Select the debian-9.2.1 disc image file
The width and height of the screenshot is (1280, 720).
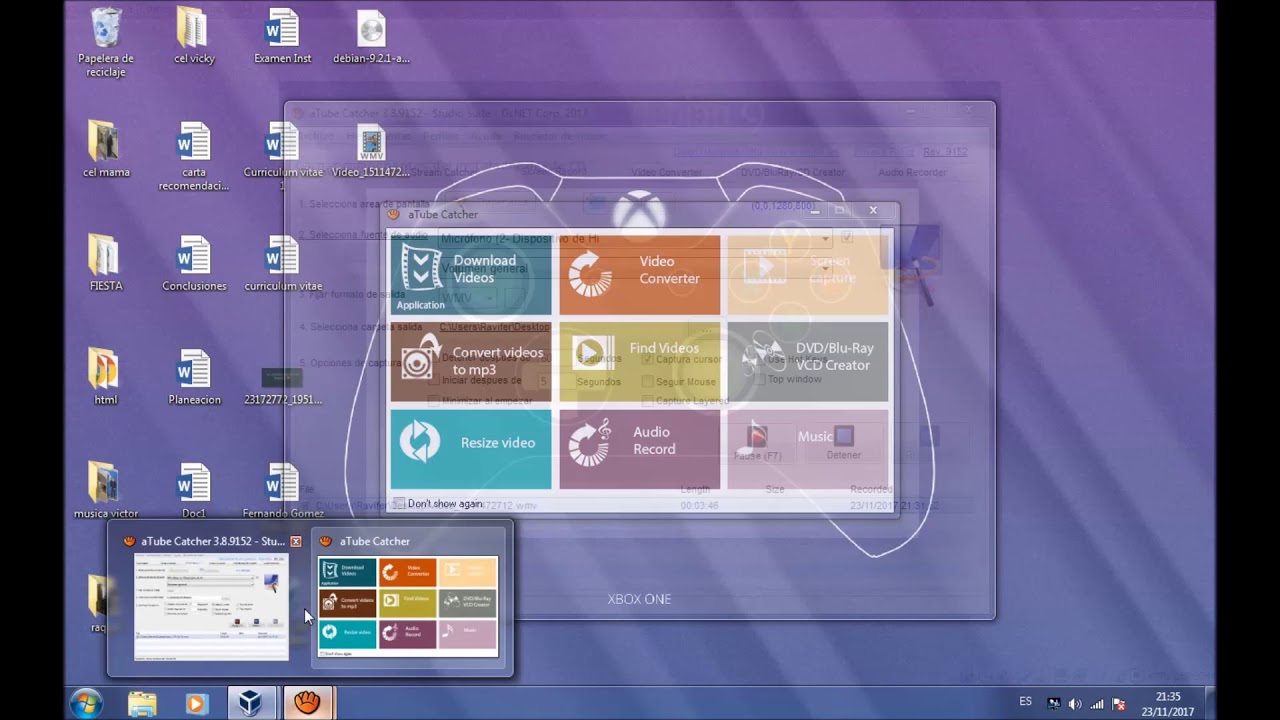tap(371, 36)
